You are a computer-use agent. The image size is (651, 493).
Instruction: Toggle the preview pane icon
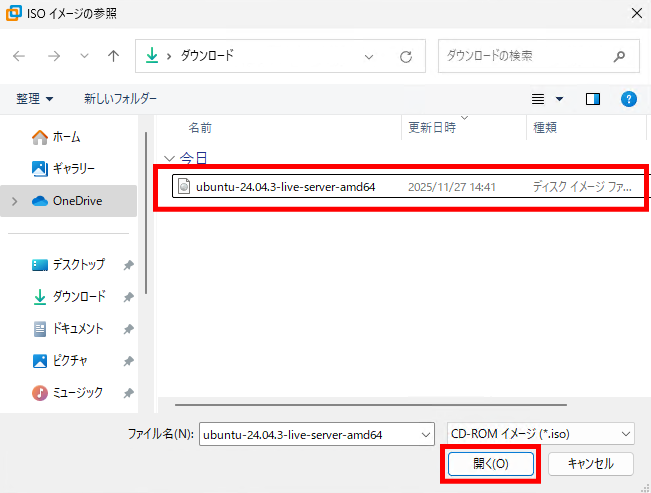click(x=593, y=99)
